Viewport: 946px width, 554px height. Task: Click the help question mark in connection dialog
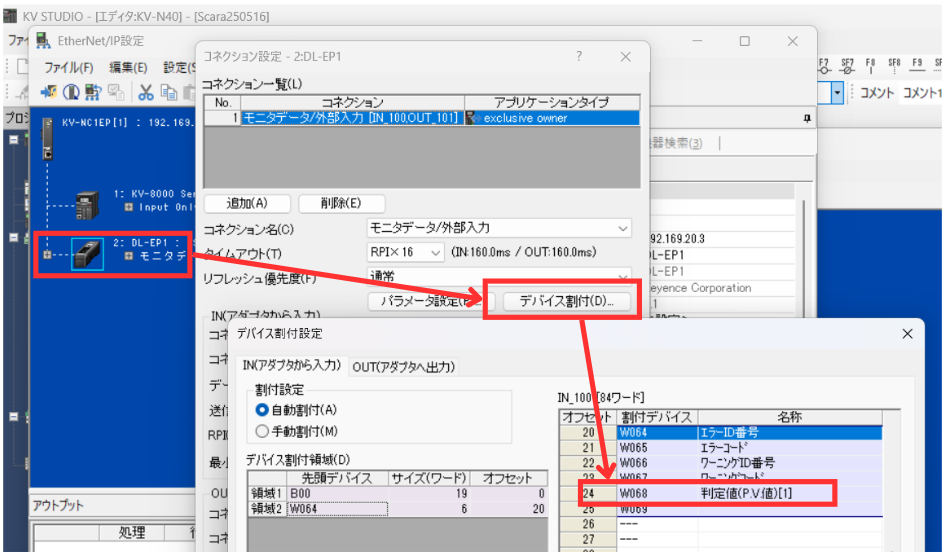coord(579,56)
